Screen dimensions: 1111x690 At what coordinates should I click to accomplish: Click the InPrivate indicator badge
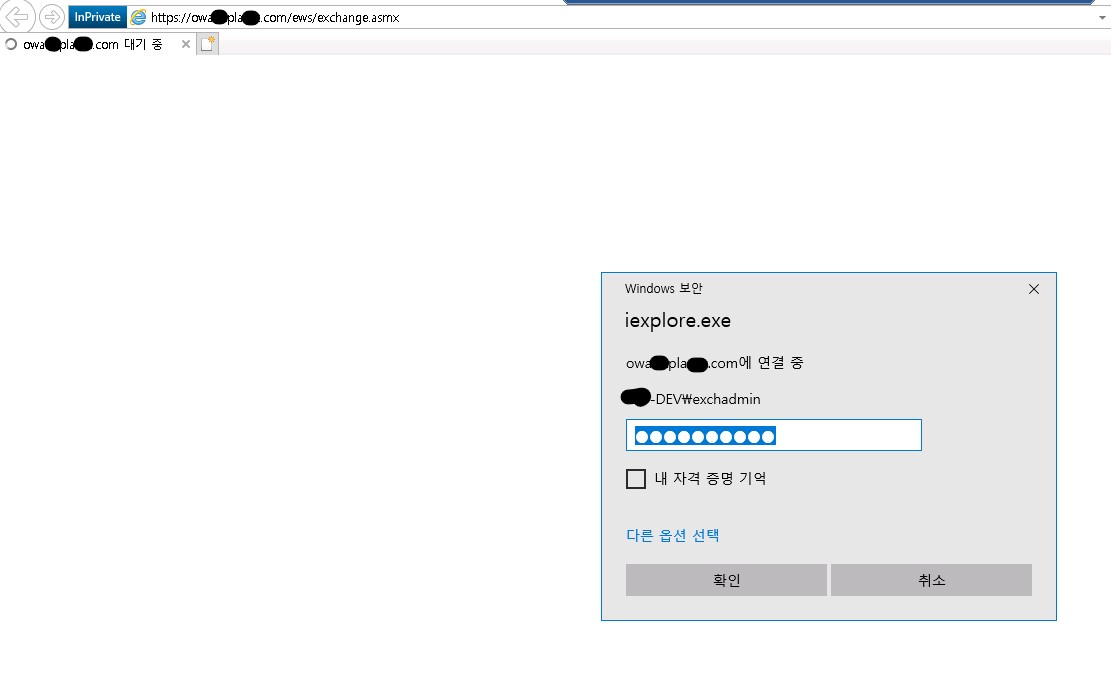click(98, 17)
